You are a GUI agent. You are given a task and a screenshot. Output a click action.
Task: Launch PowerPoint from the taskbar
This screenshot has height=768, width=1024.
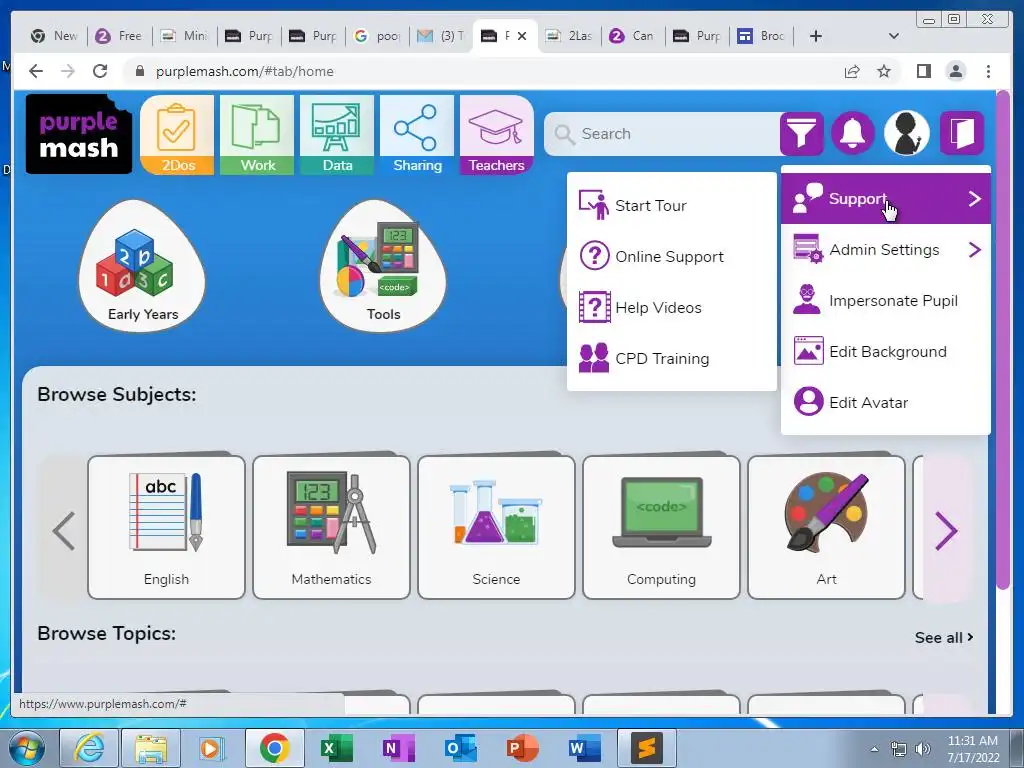click(x=522, y=748)
